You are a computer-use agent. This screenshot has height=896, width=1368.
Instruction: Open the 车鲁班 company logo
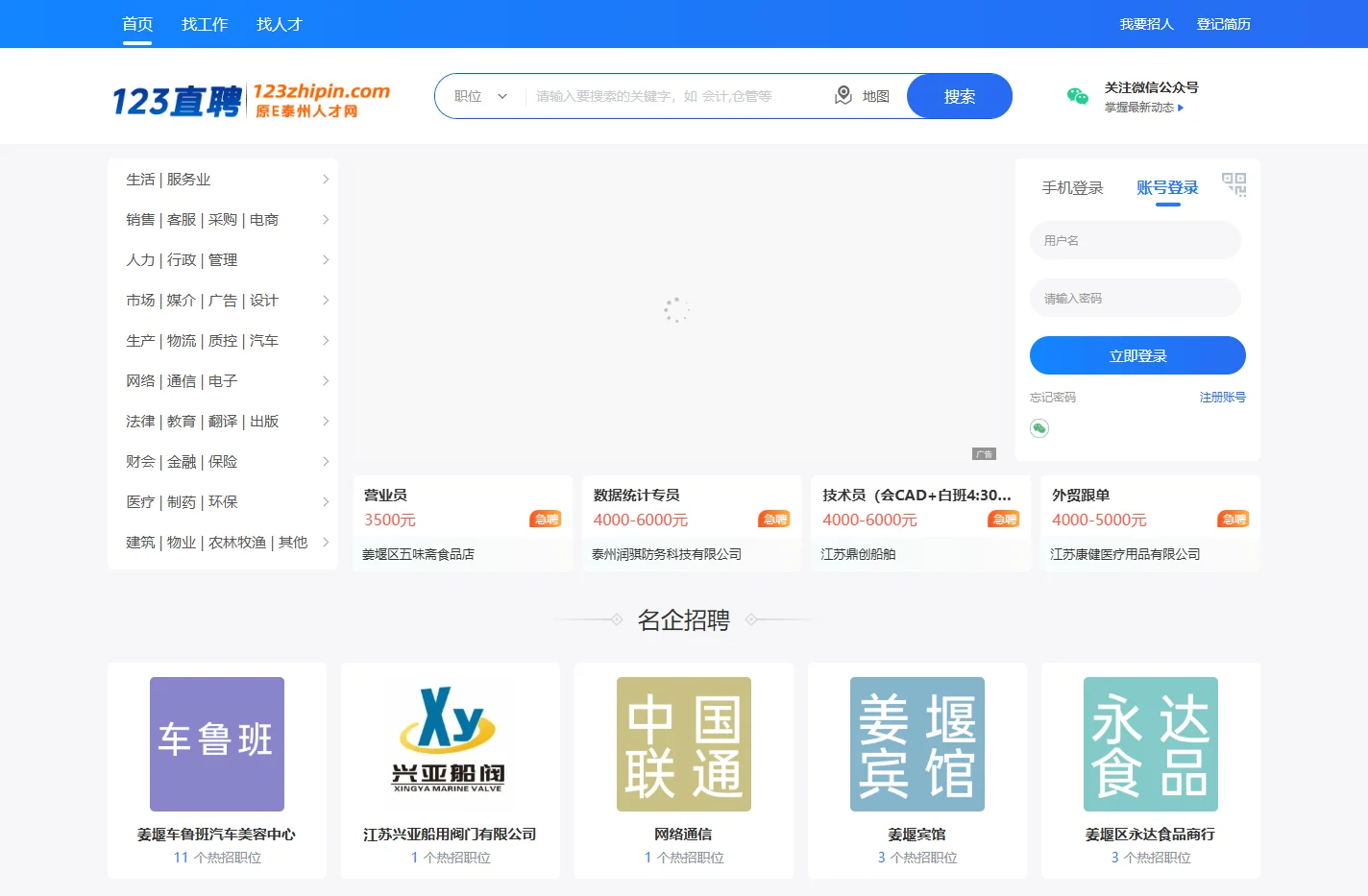click(x=217, y=744)
